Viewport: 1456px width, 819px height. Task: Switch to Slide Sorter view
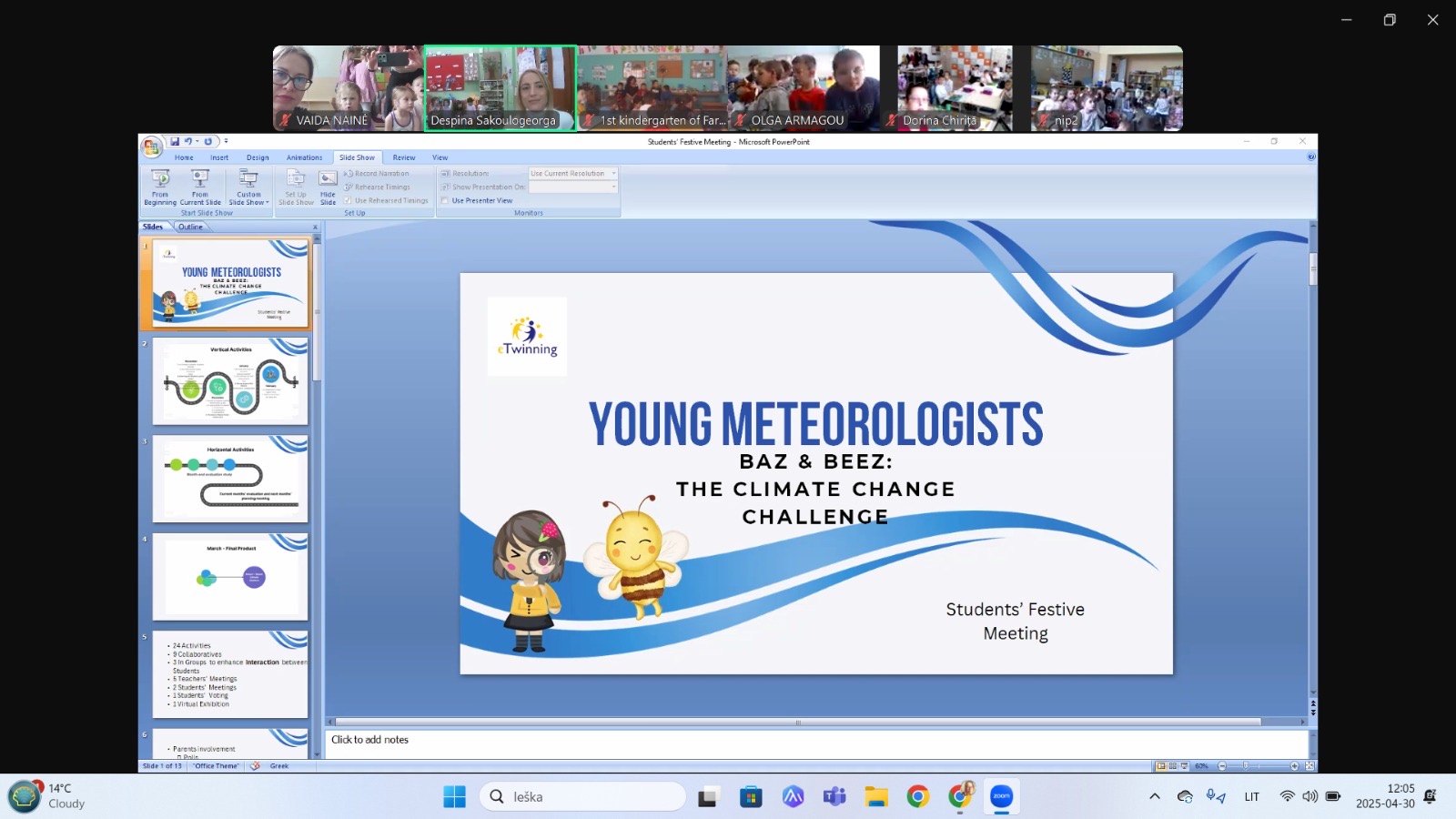[1172, 766]
